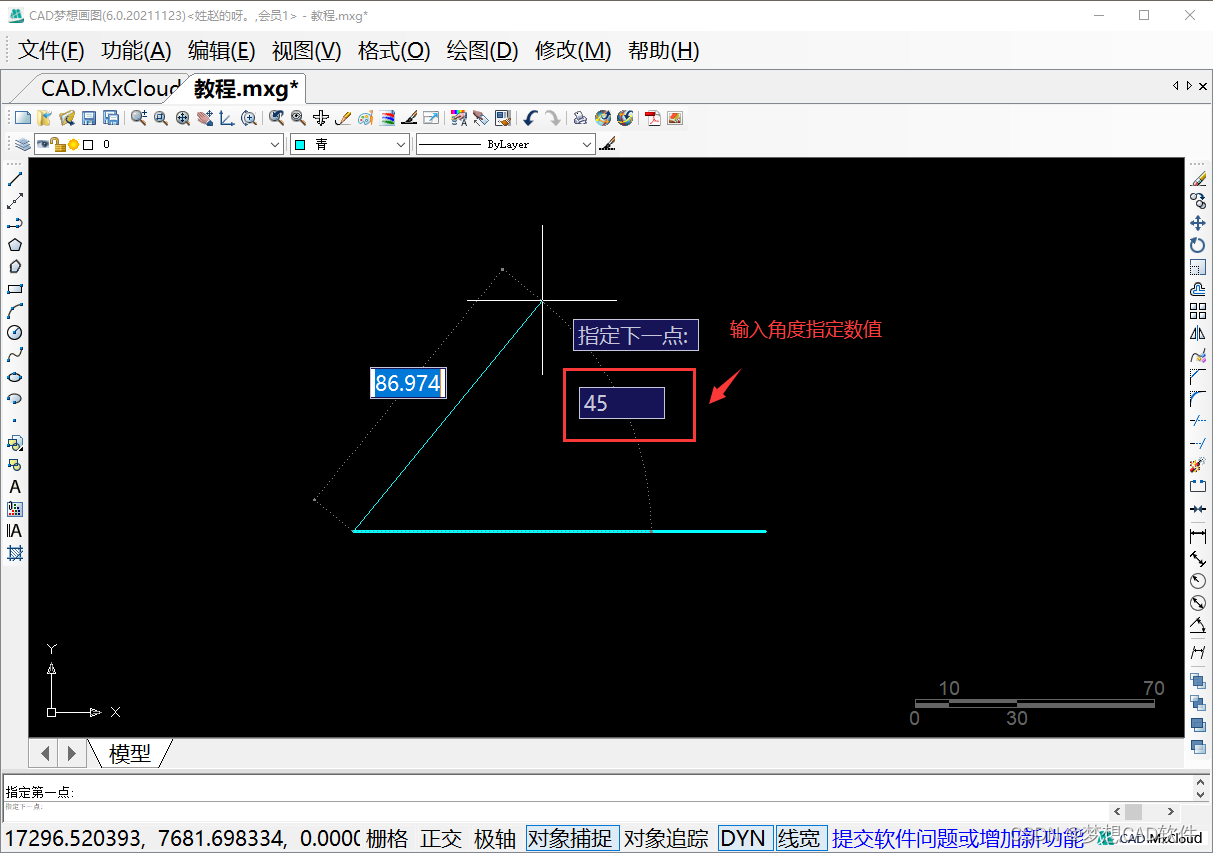
Task: Select the Mirror tool
Action: [x=1198, y=333]
